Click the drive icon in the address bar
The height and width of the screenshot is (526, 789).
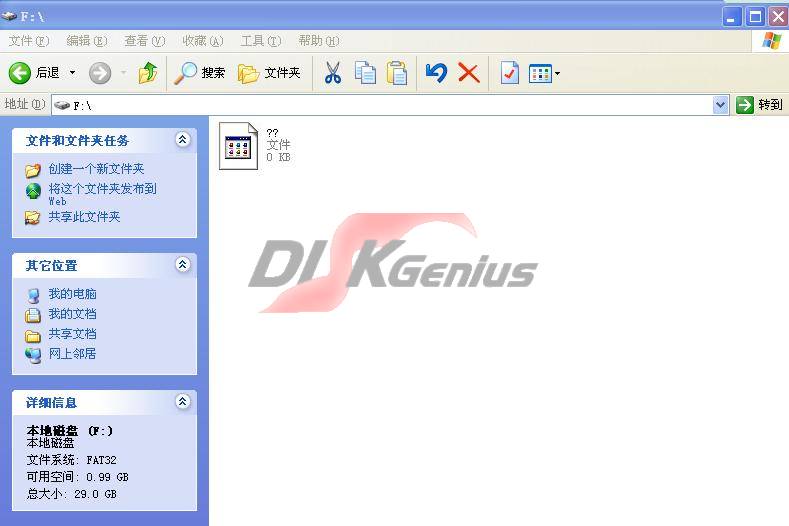62,105
